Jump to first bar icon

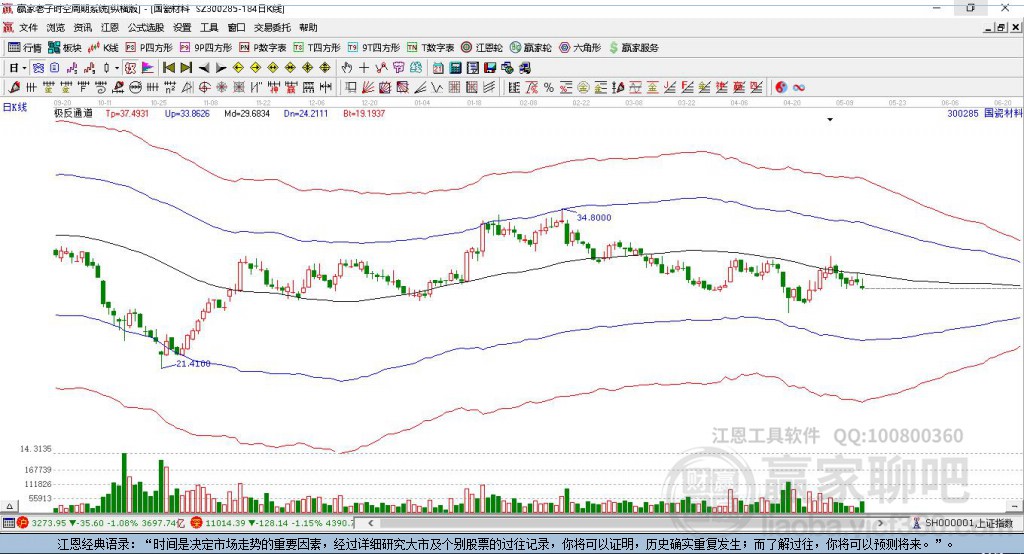tap(168, 68)
